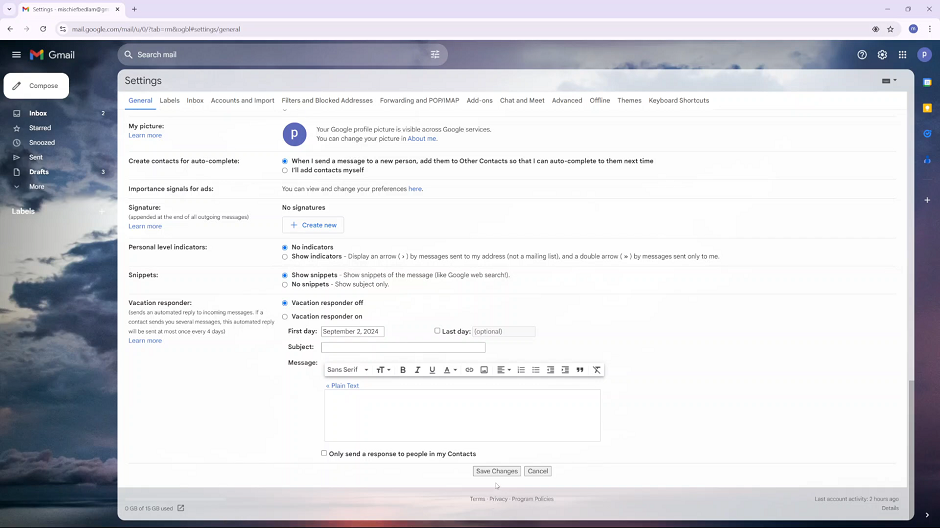Image resolution: width=940 pixels, height=528 pixels.
Task: Click the Compose button
Action: point(36,86)
